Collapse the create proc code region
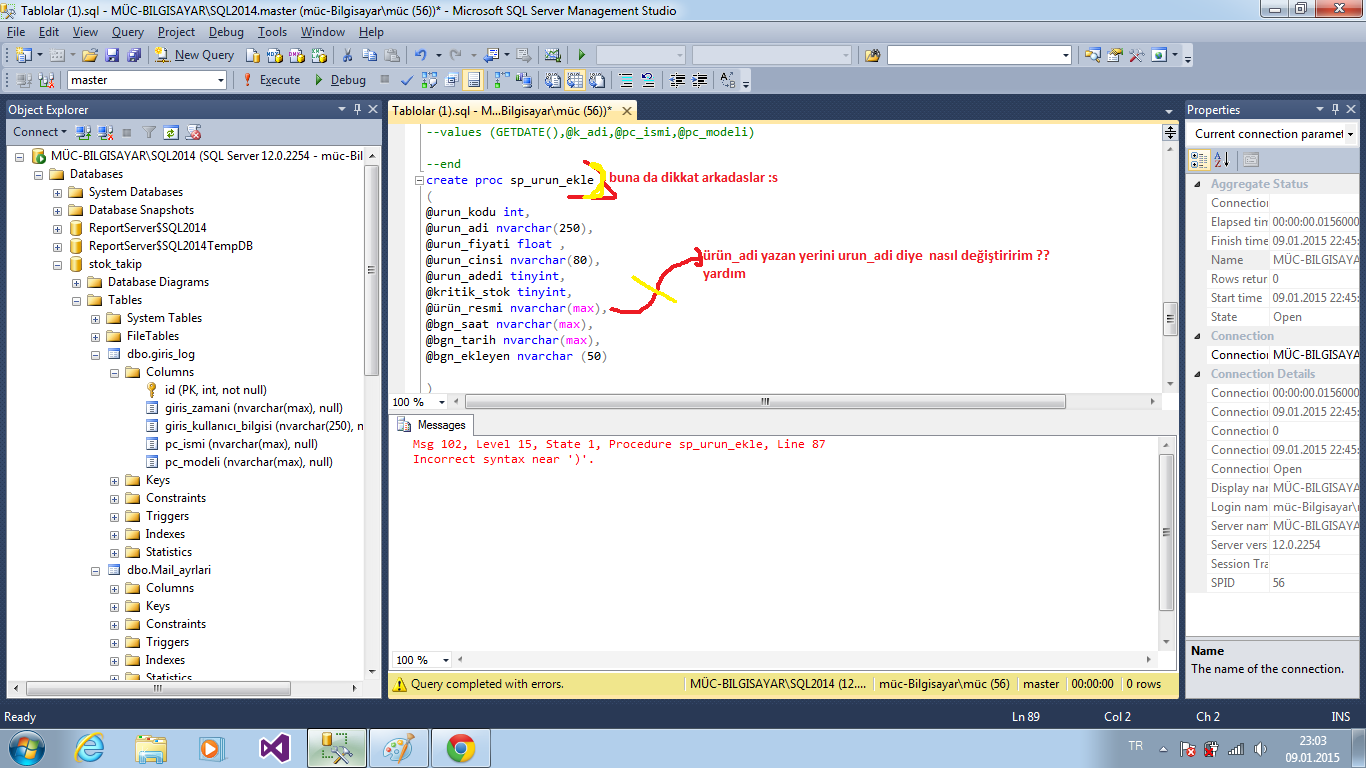Screen dimensions: 1366x768 coord(420,181)
